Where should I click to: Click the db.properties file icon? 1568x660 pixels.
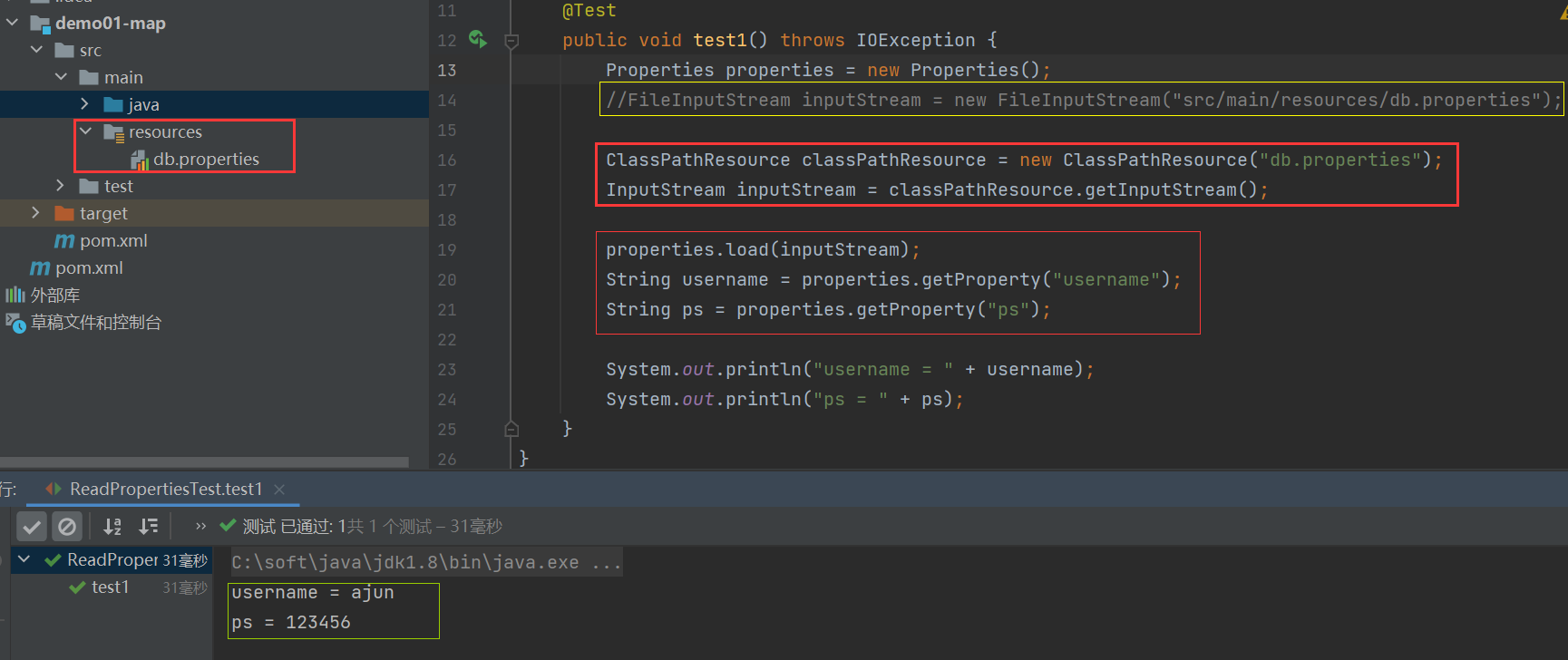coord(140,160)
